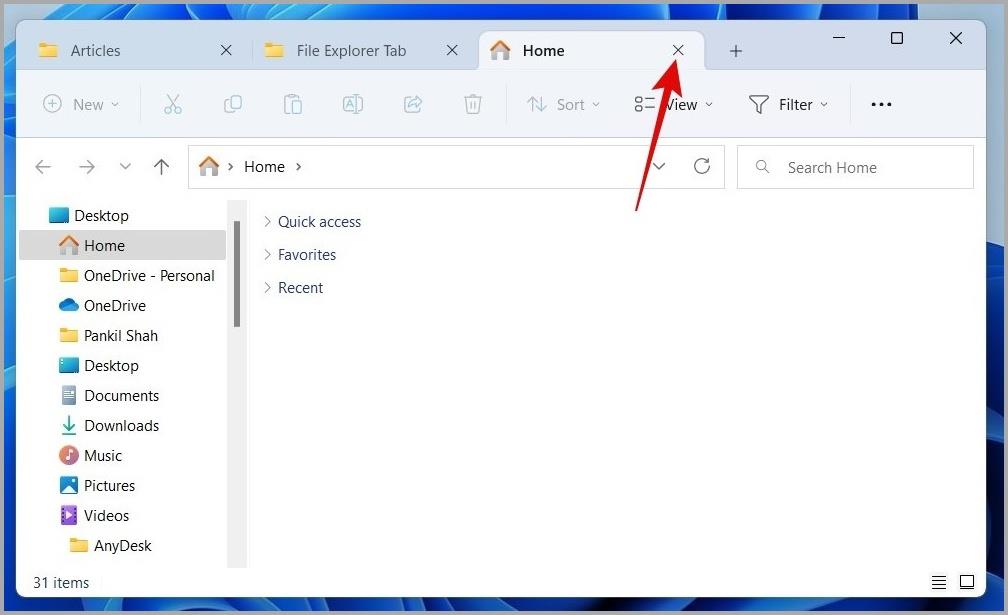Click the home icon in address bar

(x=209, y=166)
